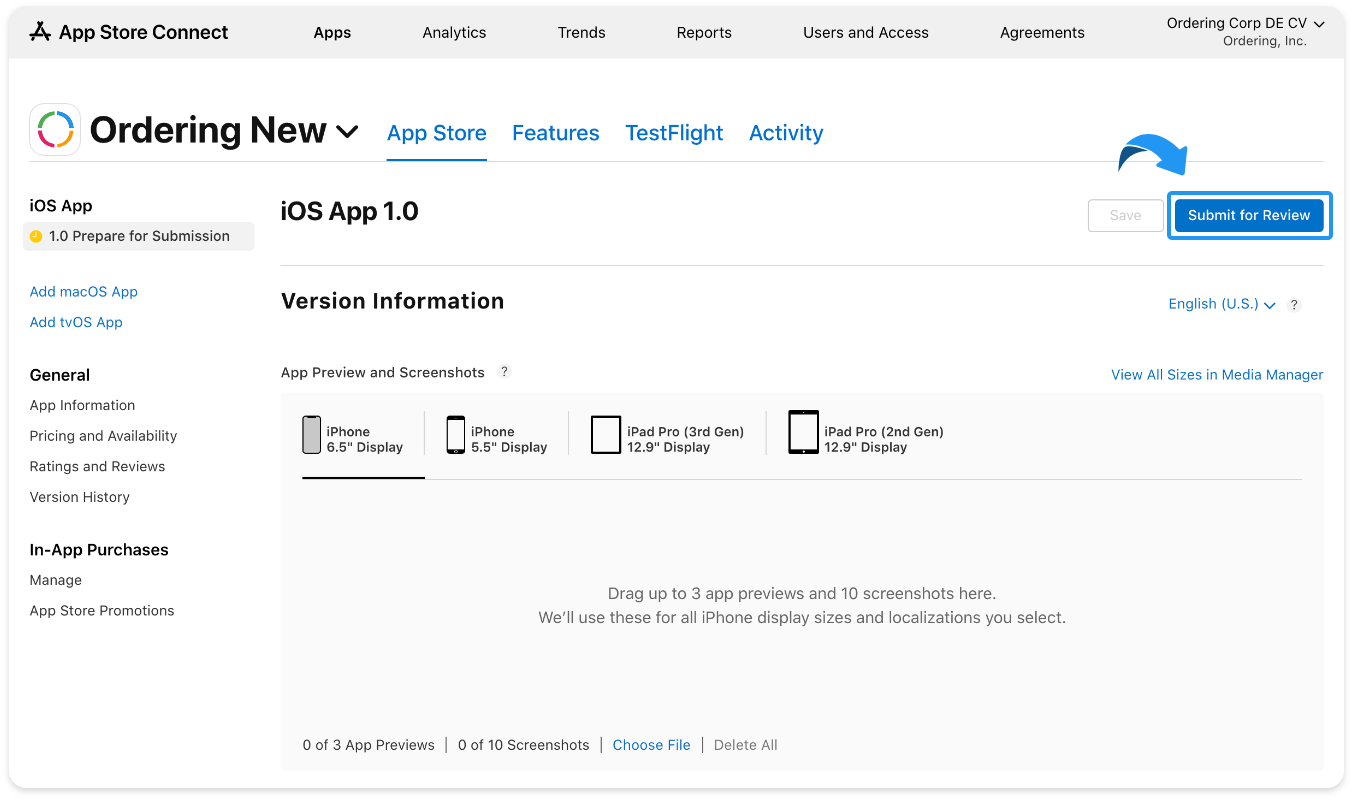The width and height of the screenshot is (1353, 800).
Task: Click the Save button
Action: [1126, 215]
